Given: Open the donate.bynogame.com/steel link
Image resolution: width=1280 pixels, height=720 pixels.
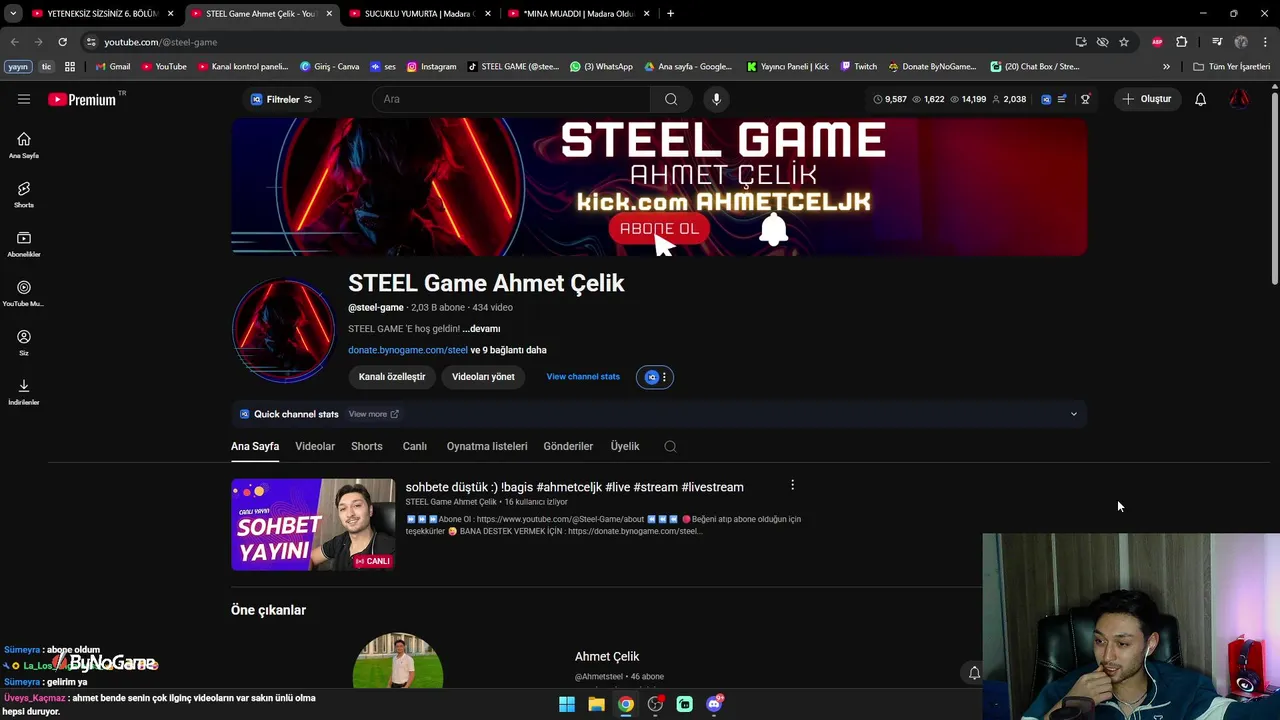Looking at the screenshot, I should coord(408,350).
